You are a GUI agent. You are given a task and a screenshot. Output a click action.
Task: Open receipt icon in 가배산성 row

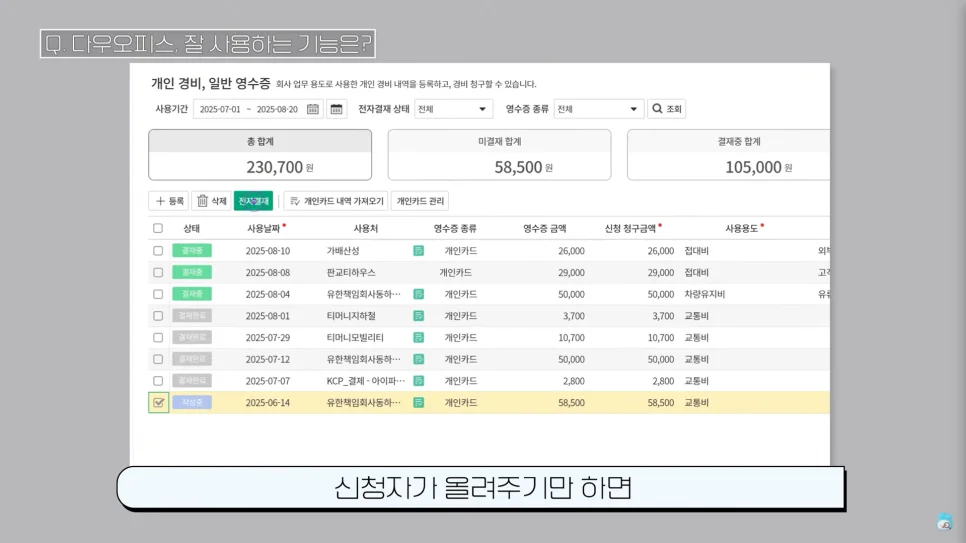point(419,251)
